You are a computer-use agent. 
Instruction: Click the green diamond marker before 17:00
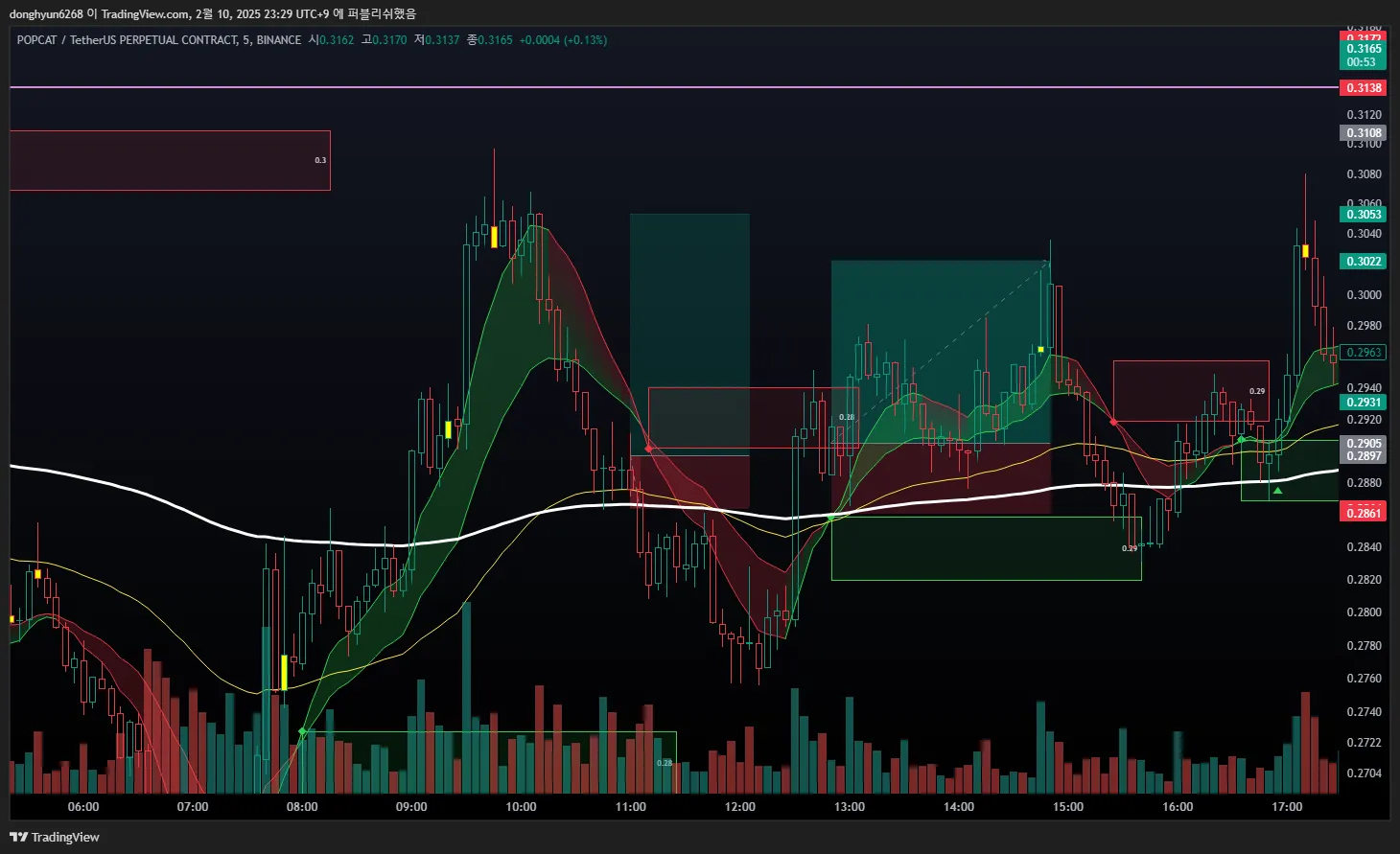pyautogui.click(x=1241, y=439)
